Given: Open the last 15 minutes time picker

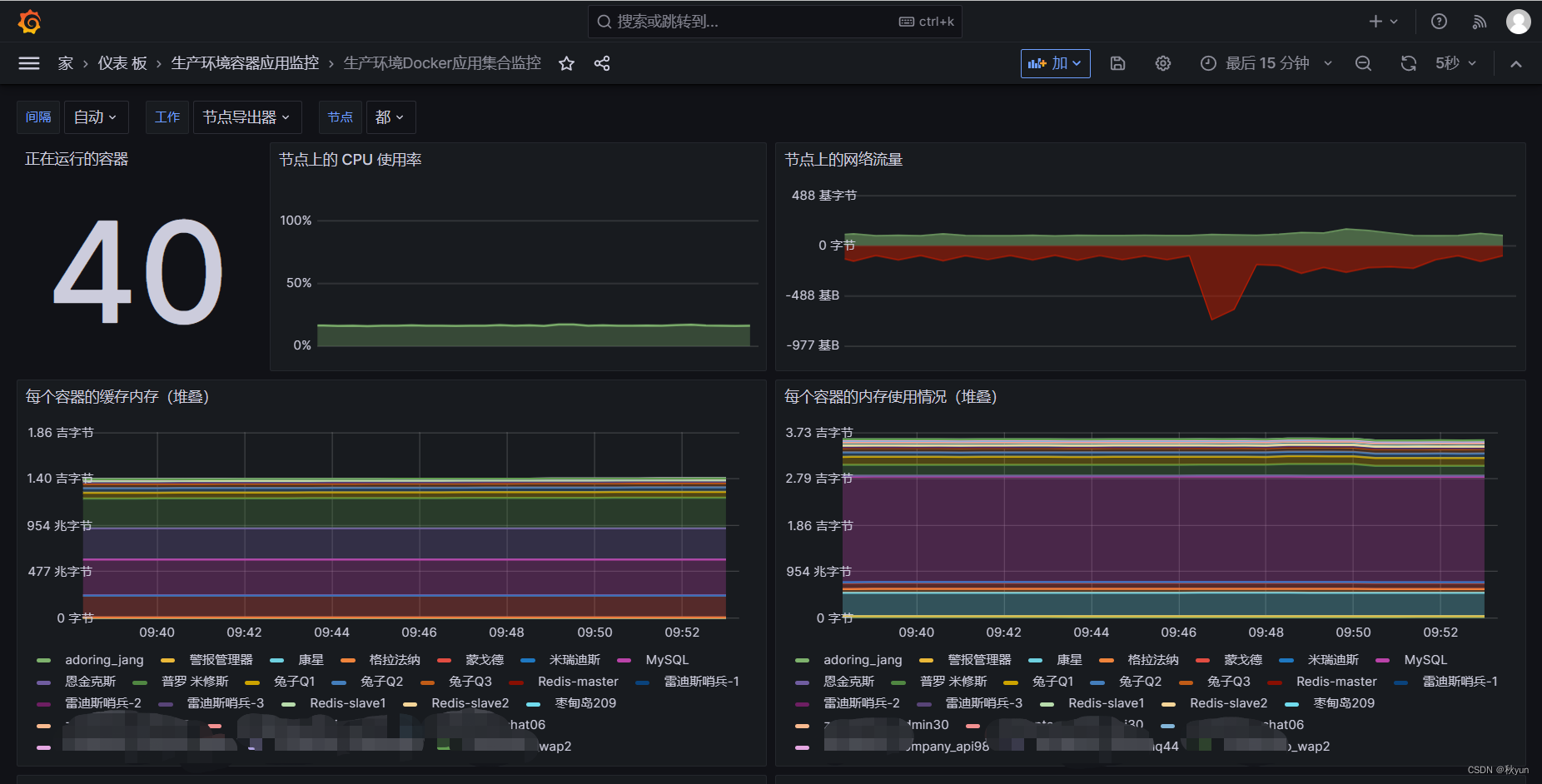Looking at the screenshot, I should pyautogui.click(x=1266, y=63).
